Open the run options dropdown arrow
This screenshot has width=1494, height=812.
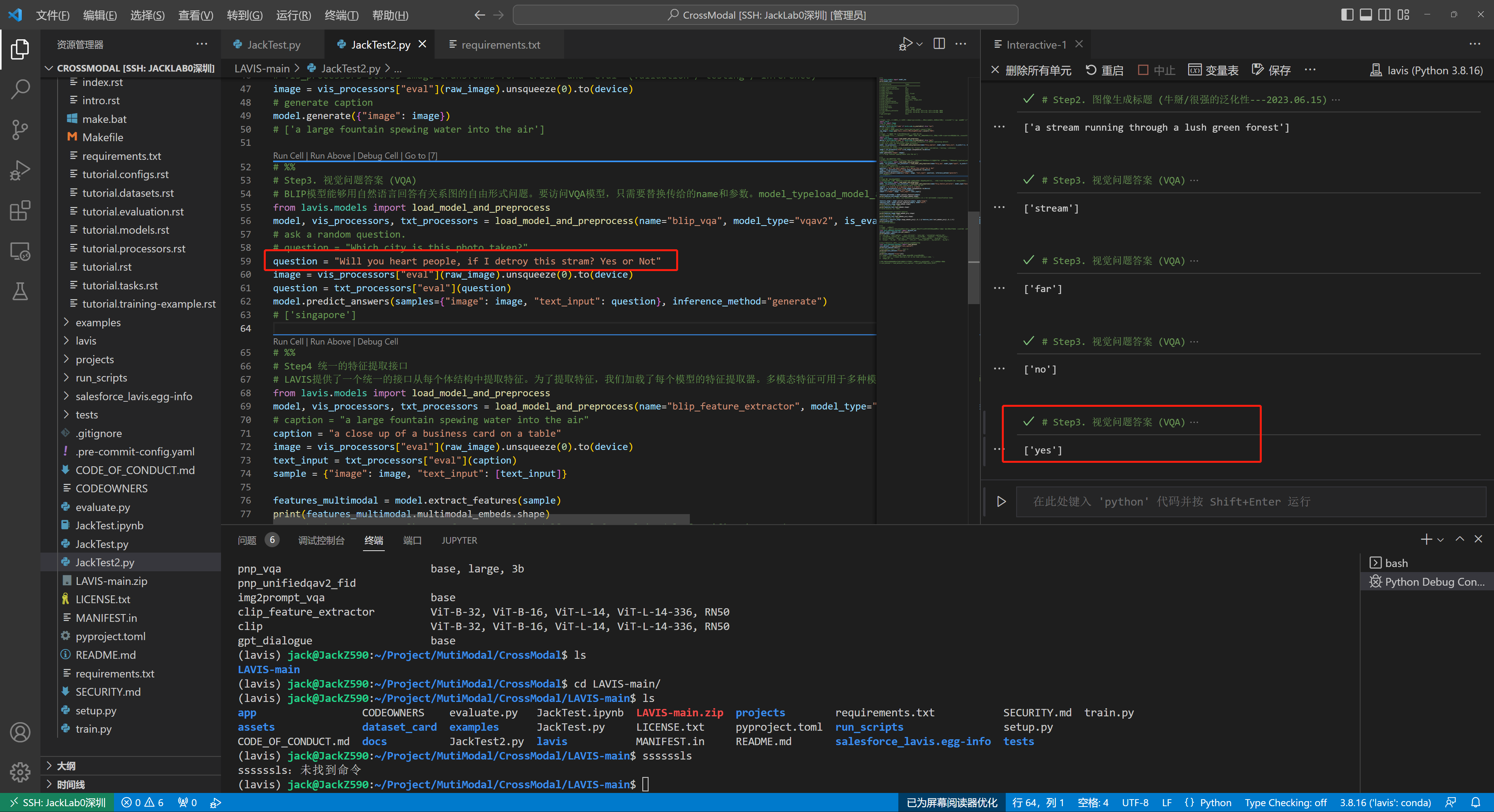point(920,44)
